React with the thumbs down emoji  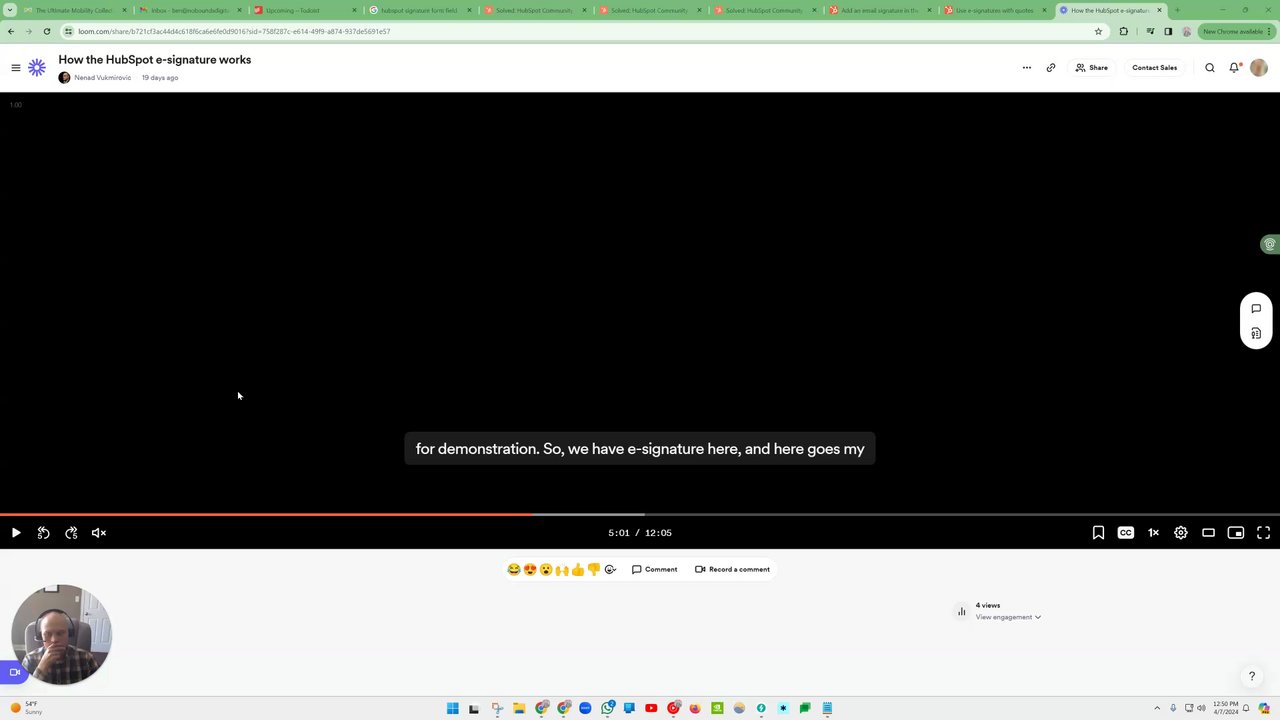click(594, 570)
